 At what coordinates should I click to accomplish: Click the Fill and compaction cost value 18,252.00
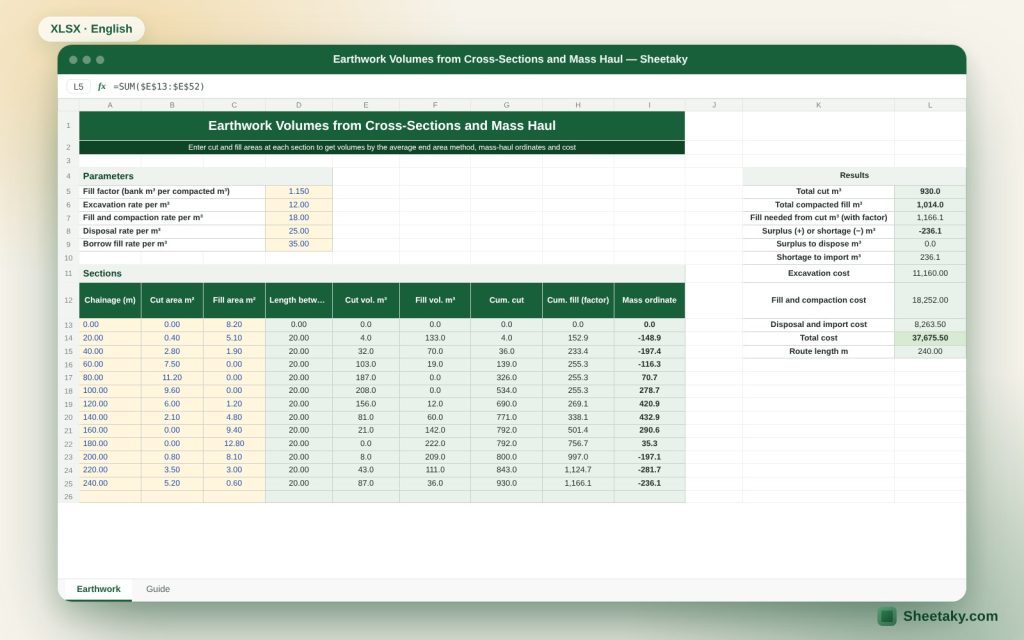click(x=930, y=300)
